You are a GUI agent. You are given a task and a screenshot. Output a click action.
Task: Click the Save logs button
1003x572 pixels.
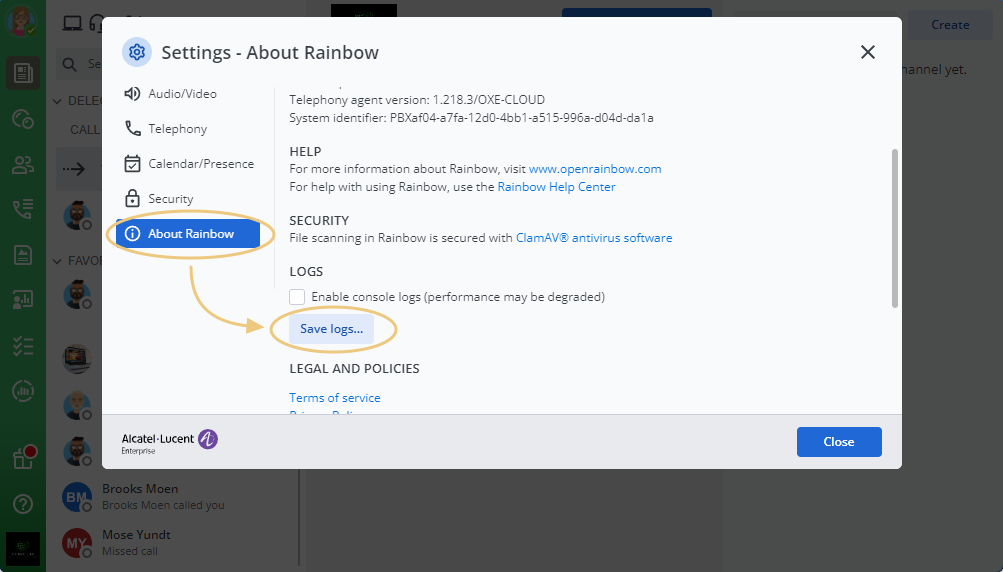(331, 329)
